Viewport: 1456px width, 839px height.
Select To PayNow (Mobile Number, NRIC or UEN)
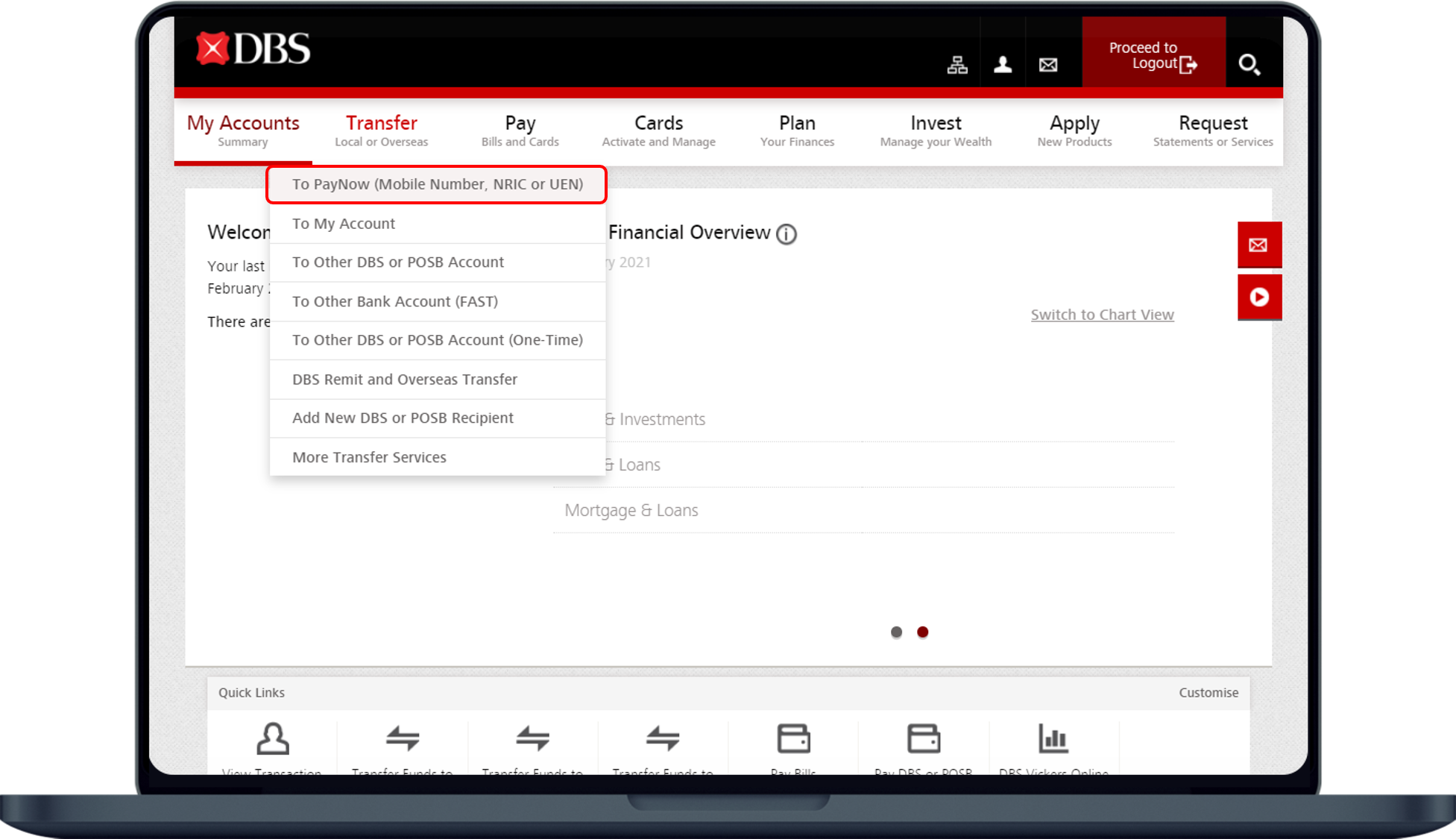437,184
